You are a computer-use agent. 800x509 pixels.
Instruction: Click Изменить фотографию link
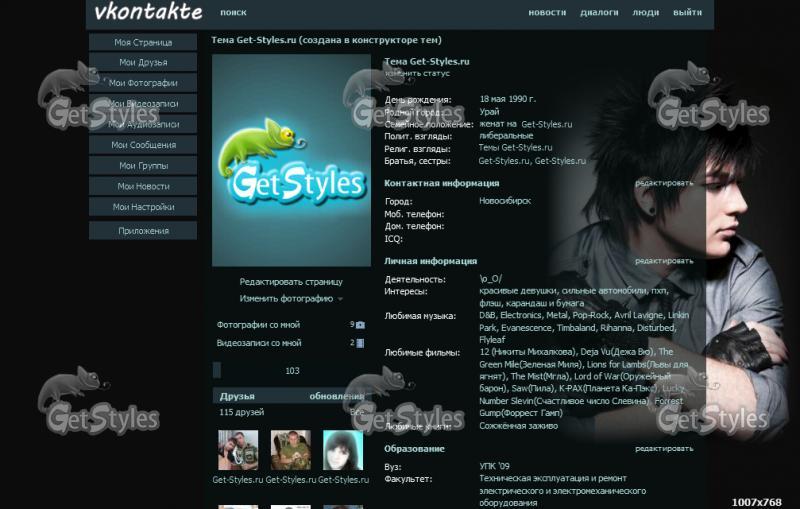coord(286,299)
